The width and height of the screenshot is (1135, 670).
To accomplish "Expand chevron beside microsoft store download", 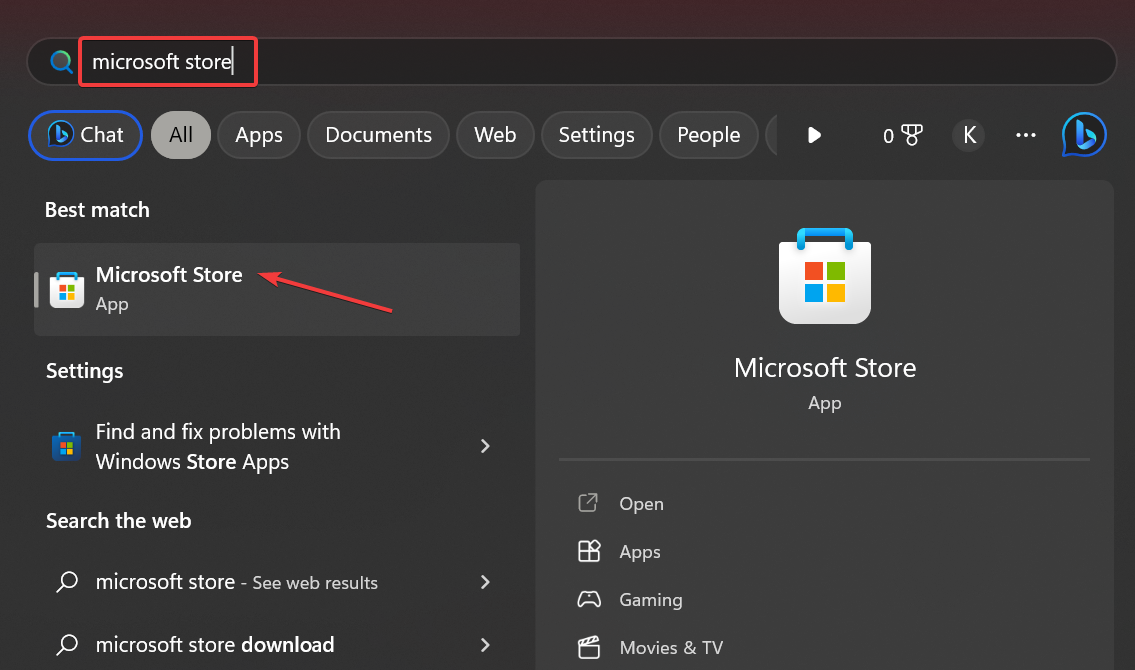I will [x=486, y=645].
